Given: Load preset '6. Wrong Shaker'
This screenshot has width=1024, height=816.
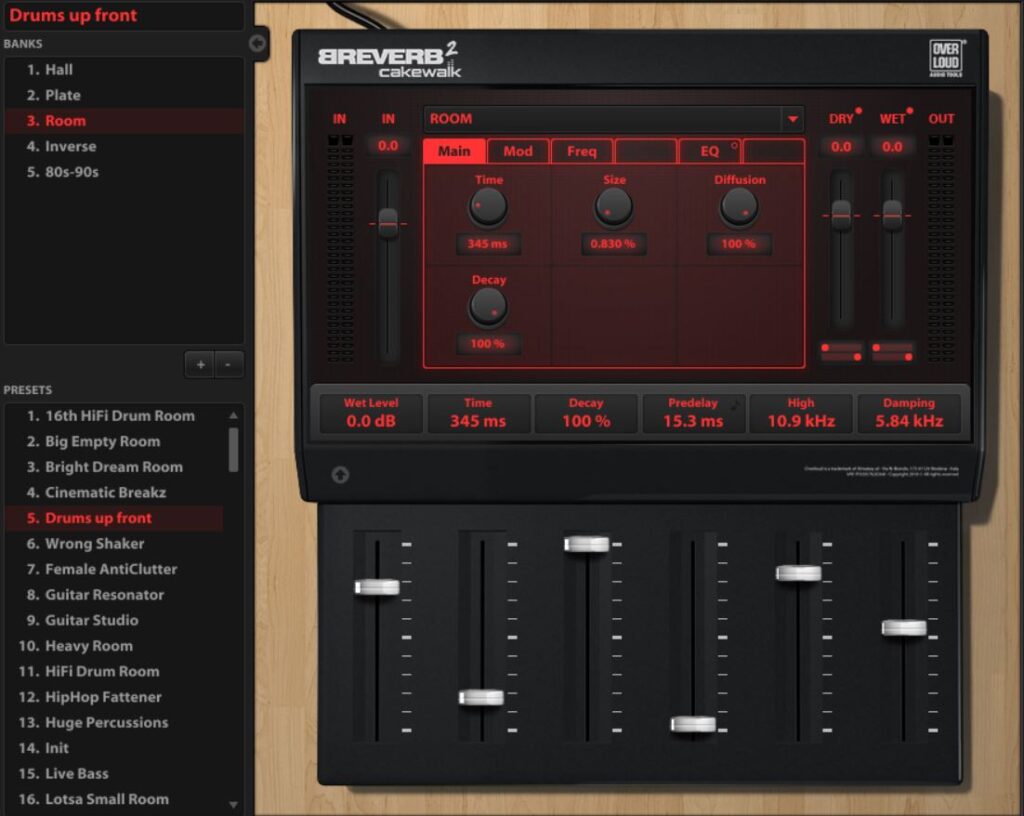Looking at the screenshot, I should [114, 543].
